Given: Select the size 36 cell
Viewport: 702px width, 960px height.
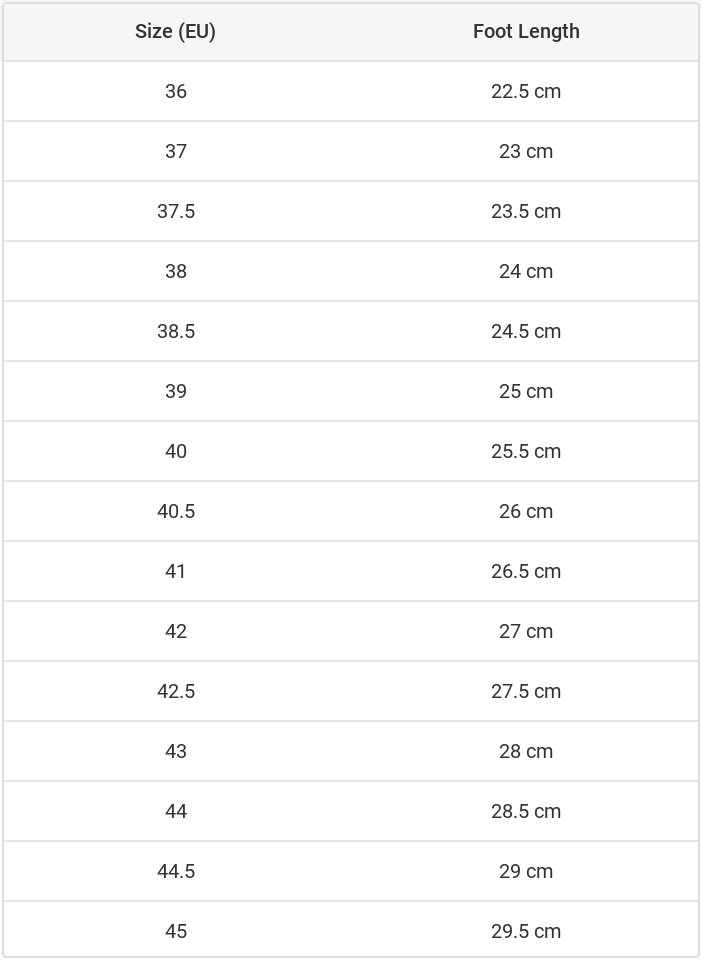Looking at the screenshot, I should pos(176,91).
